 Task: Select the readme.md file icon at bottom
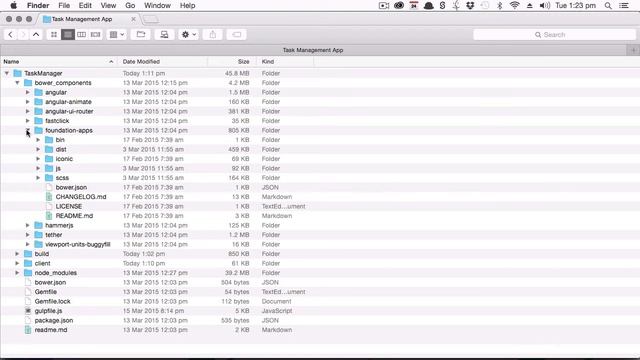point(28,330)
